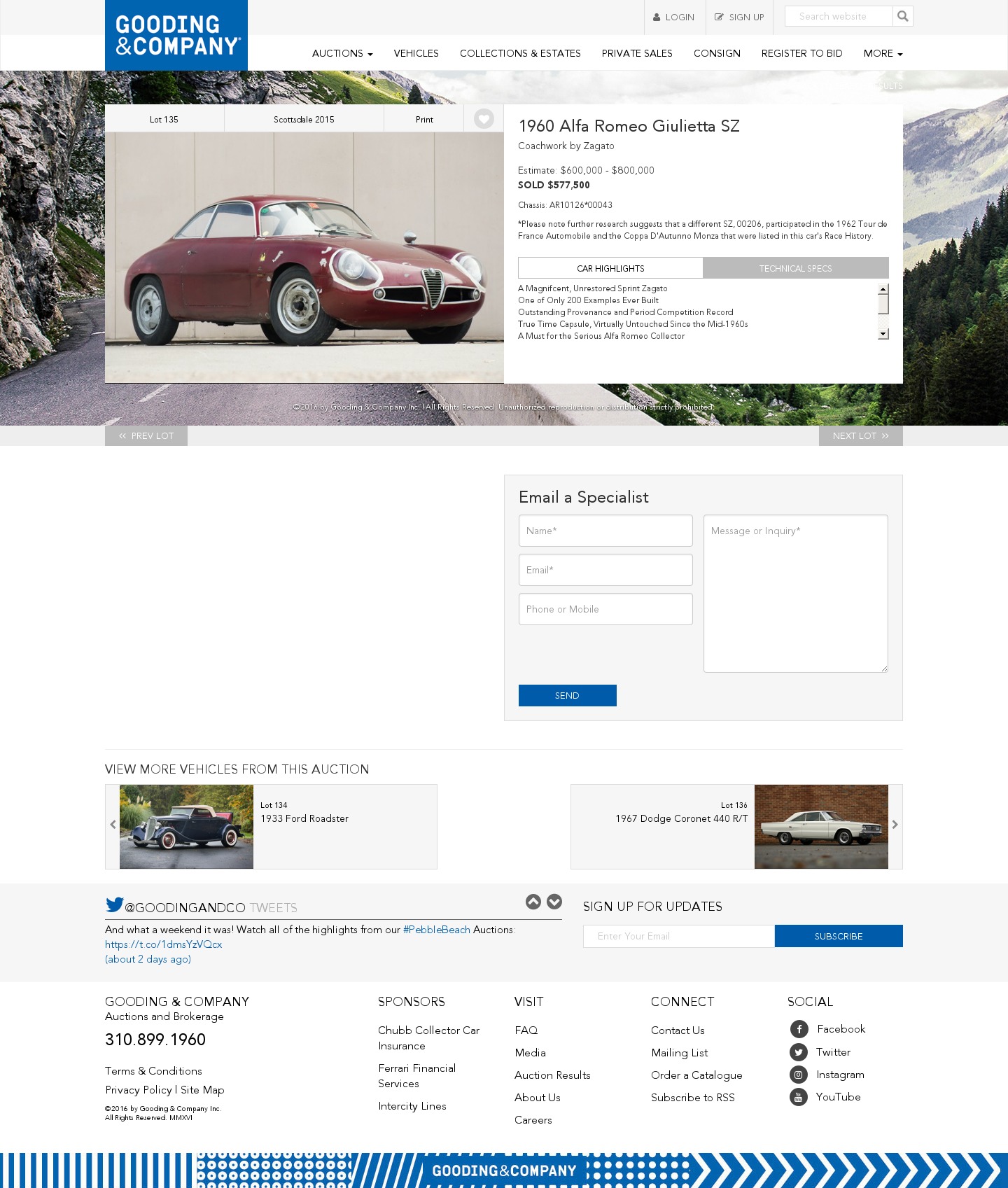Open the Contact Us link
Viewport: 1008px width, 1188px height.
tap(678, 1030)
